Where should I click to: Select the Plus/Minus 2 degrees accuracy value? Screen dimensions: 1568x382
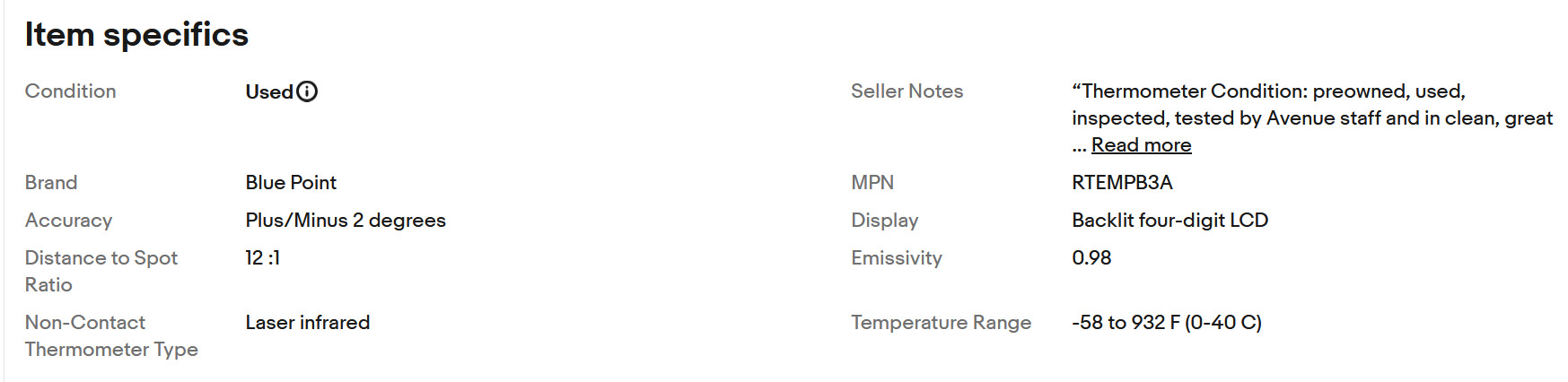[x=346, y=221]
